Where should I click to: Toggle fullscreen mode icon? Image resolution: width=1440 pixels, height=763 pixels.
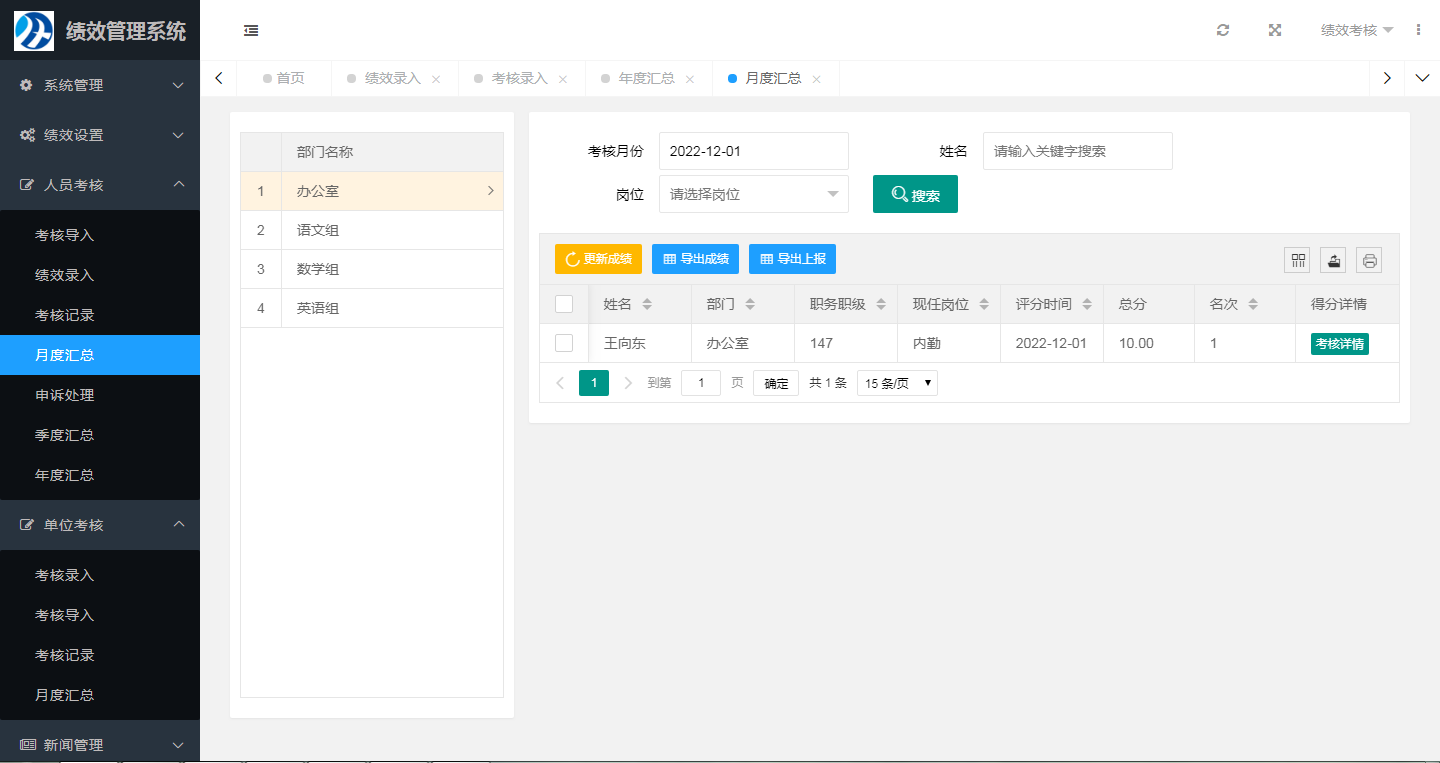point(1275,30)
